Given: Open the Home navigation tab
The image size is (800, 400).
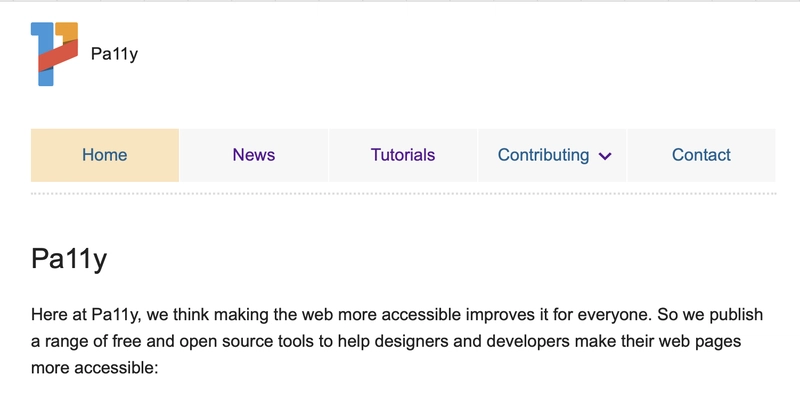Looking at the screenshot, I should (x=105, y=155).
